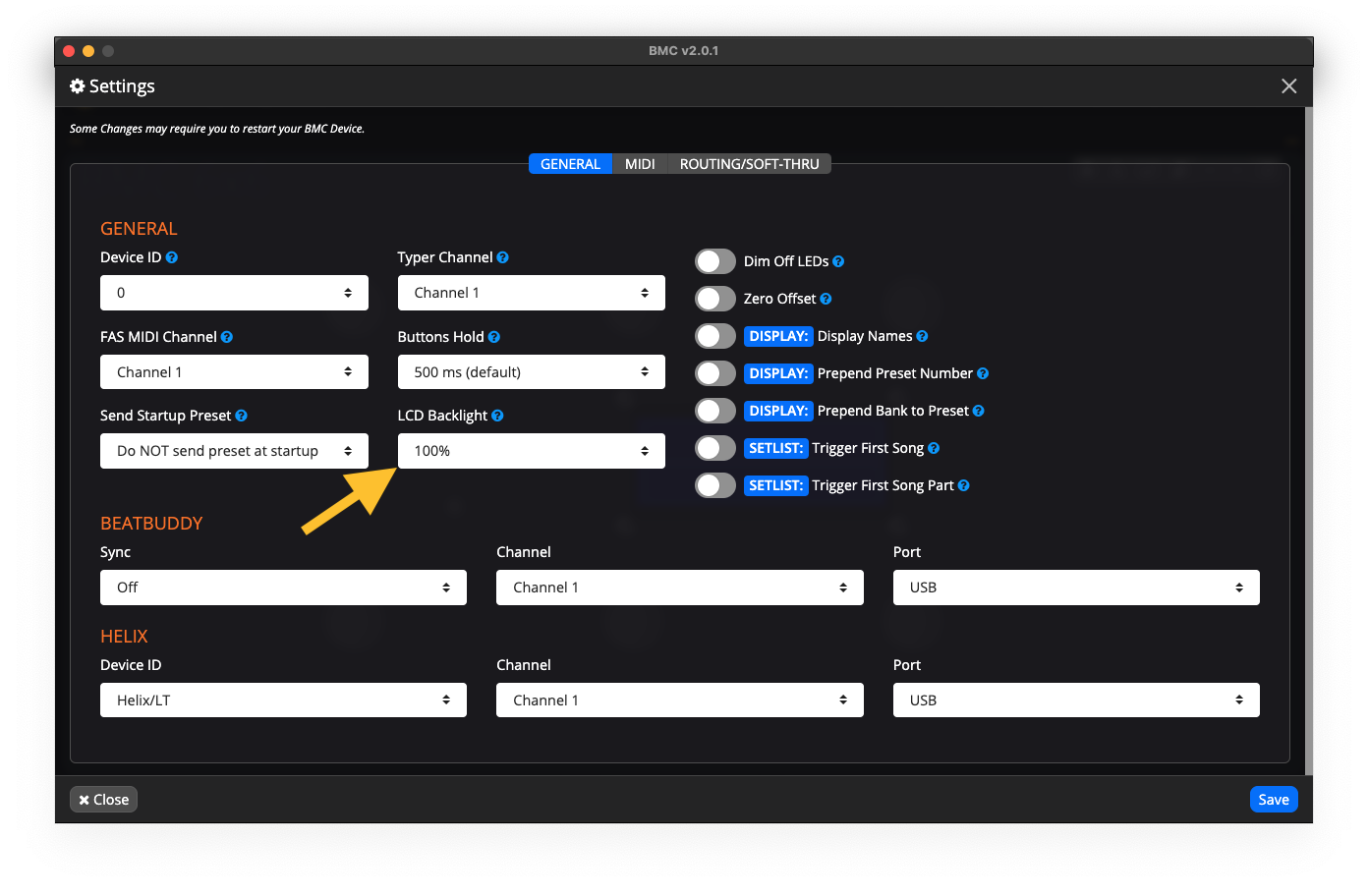
Task: Click the restart notice text about BMC Device
Action: [217, 129]
